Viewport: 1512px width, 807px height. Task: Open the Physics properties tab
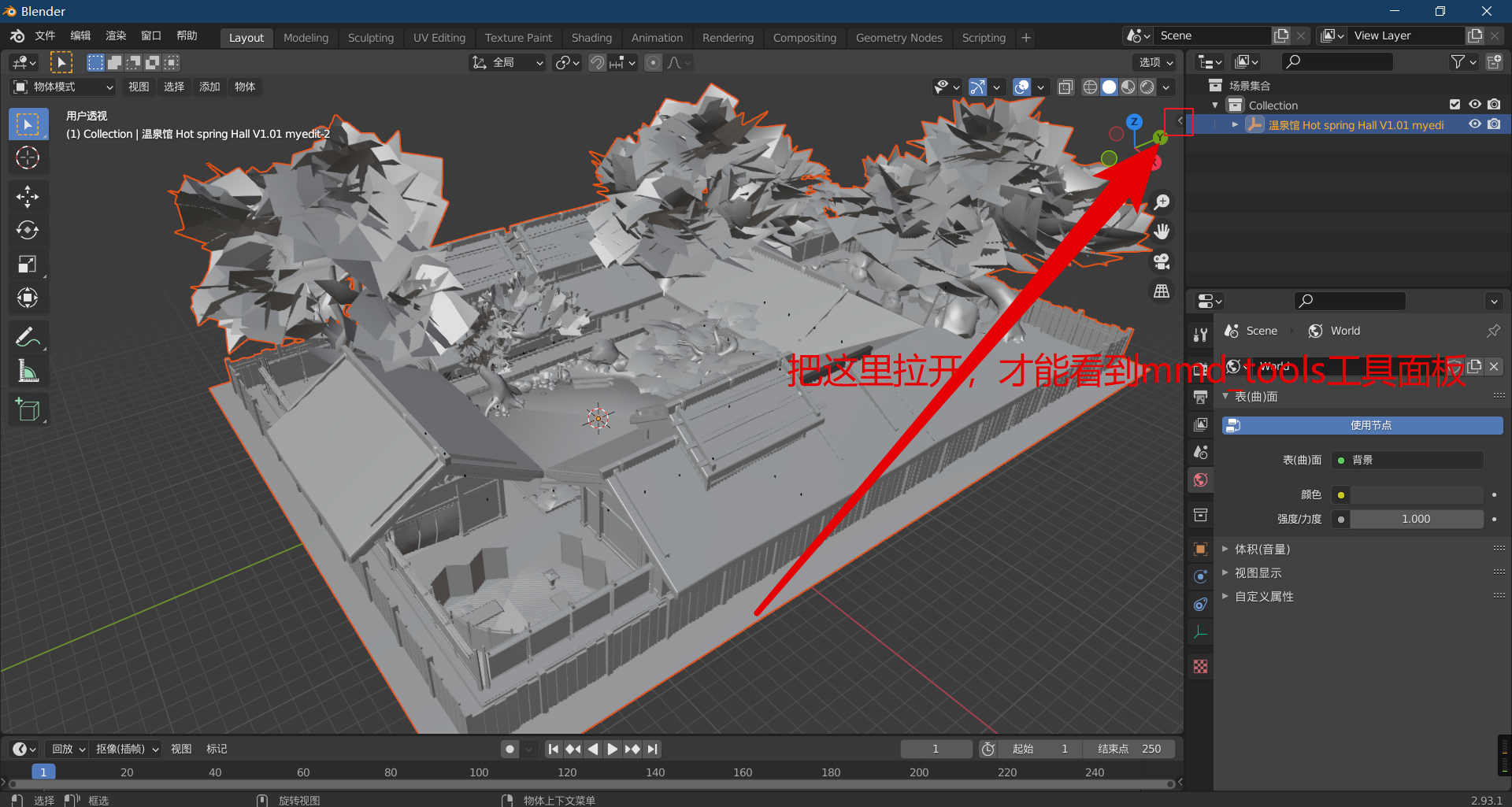click(1200, 604)
